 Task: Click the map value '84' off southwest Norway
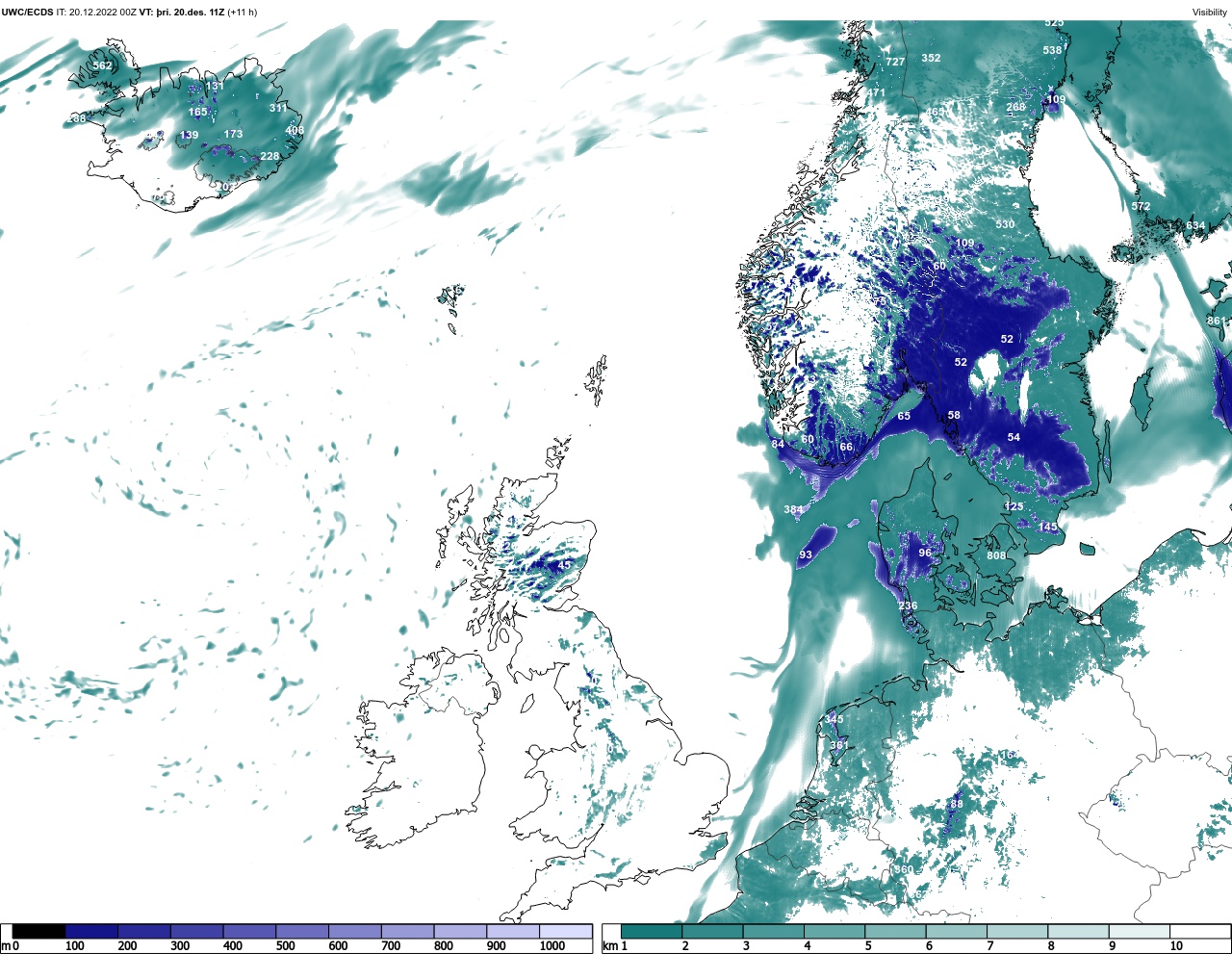tap(778, 444)
